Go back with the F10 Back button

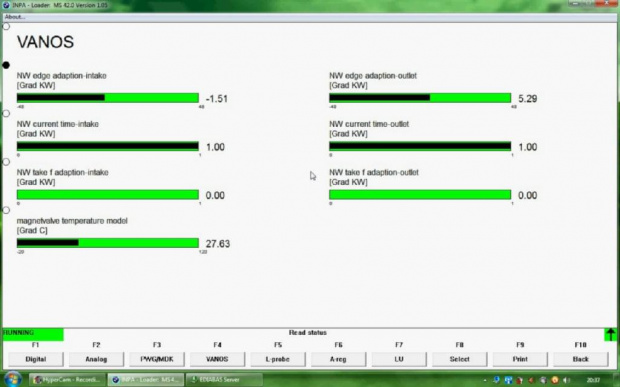click(580, 359)
